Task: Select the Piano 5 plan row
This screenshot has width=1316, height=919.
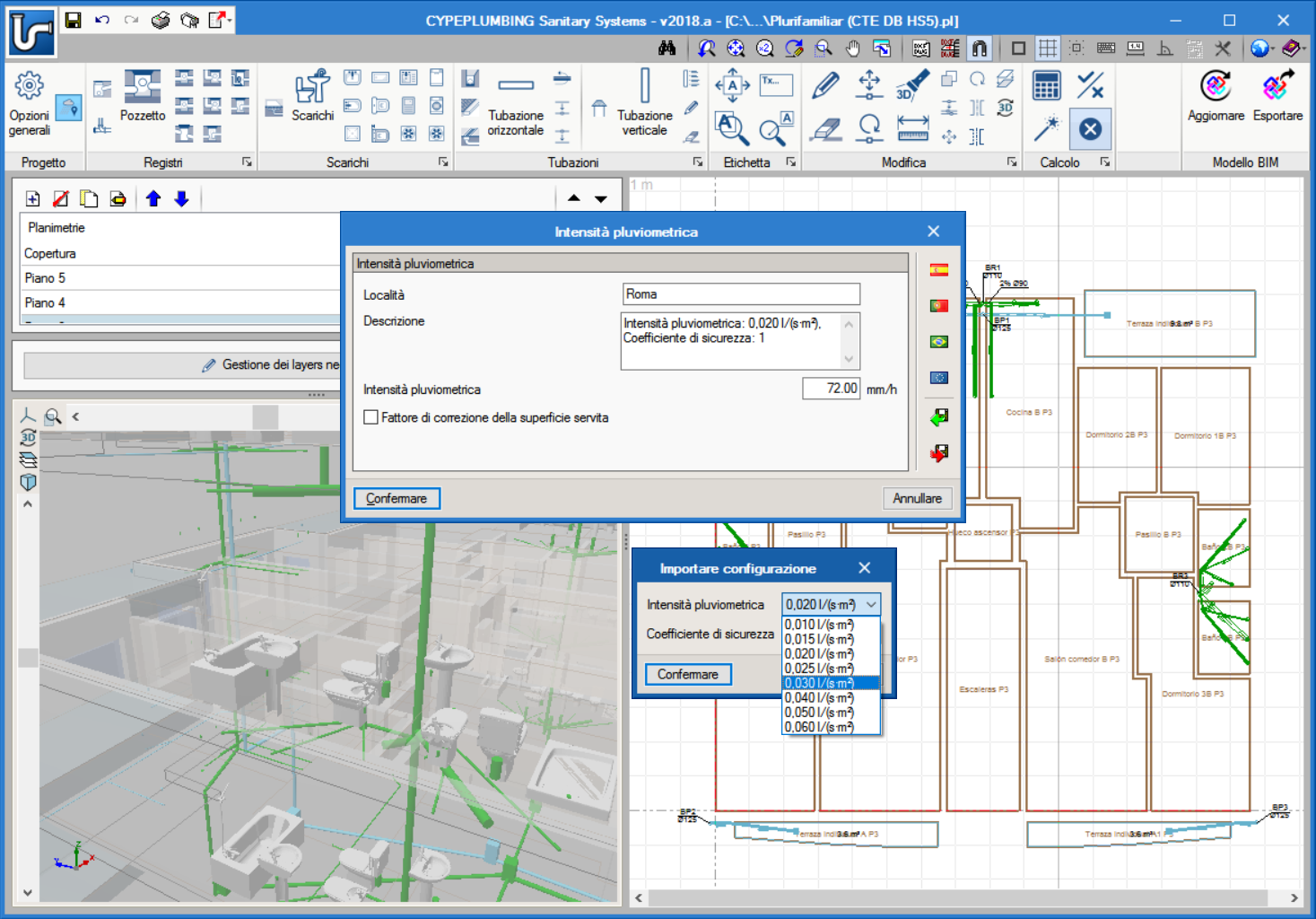Action: [x=179, y=278]
